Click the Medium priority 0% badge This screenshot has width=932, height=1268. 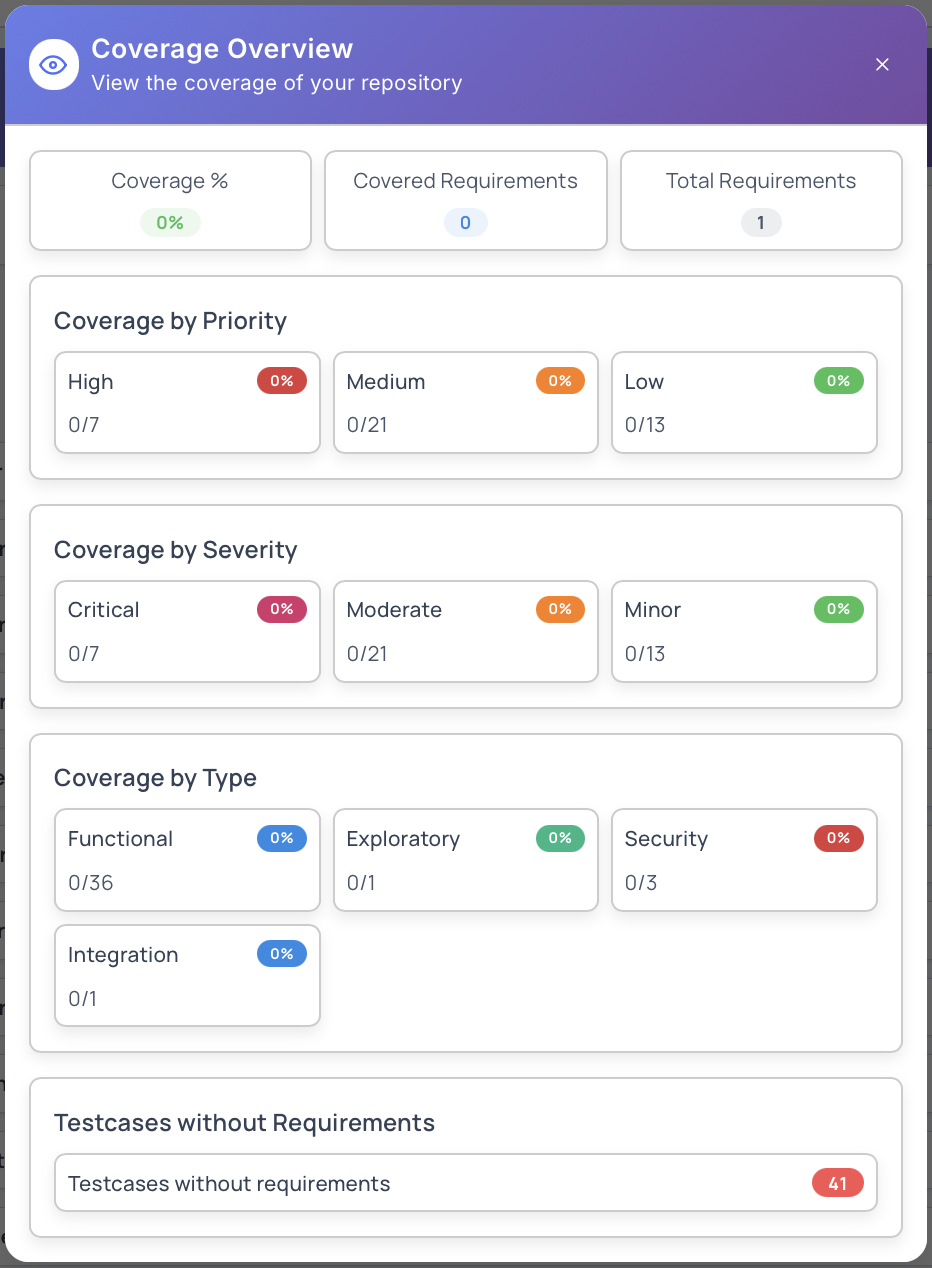tap(560, 380)
